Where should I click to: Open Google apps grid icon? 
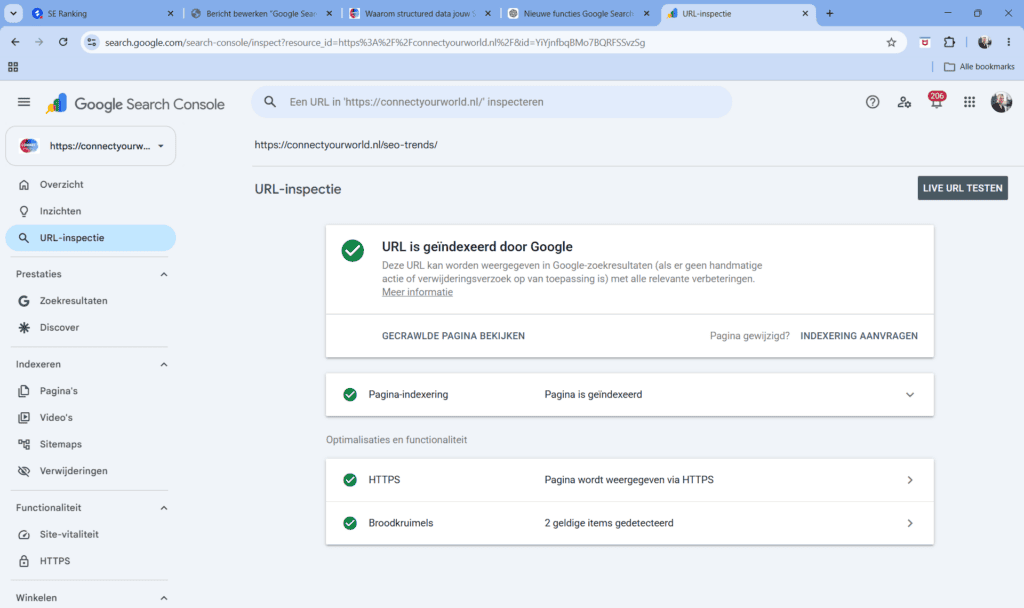pyautogui.click(x=969, y=102)
